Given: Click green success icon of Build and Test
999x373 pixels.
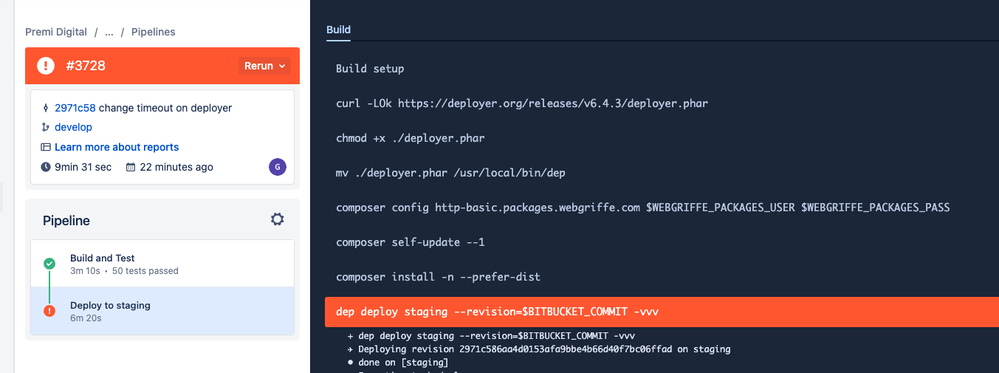Looking at the screenshot, I should tap(49, 263).
